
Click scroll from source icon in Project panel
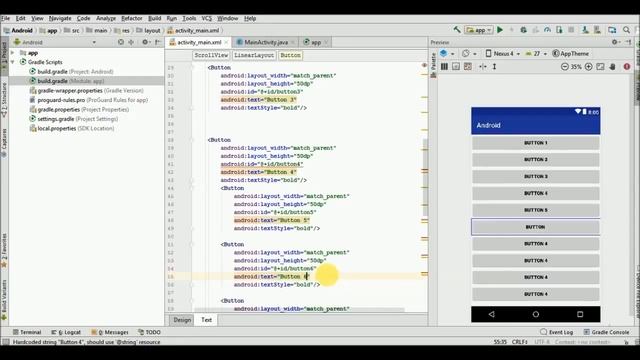(120, 42)
